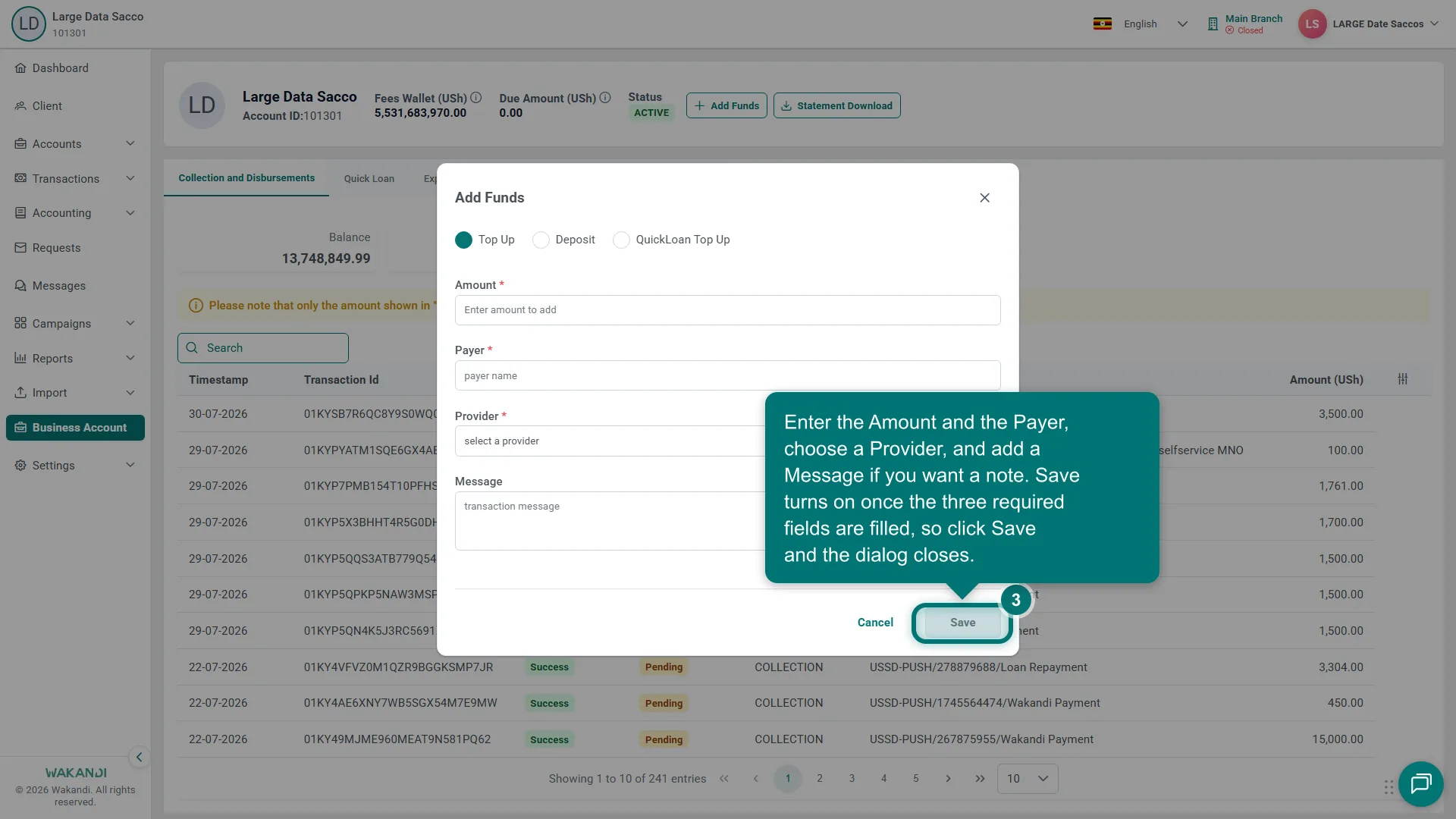Click the Amount (USh) column header
The width and height of the screenshot is (1456, 819).
point(1326,380)
